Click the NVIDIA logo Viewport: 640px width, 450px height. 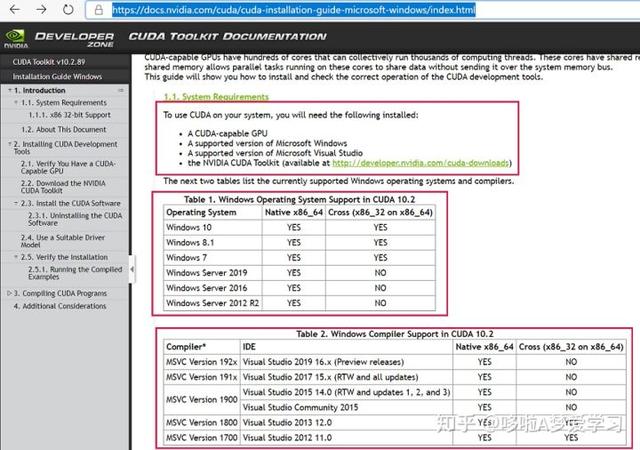[x=16, y=39]
